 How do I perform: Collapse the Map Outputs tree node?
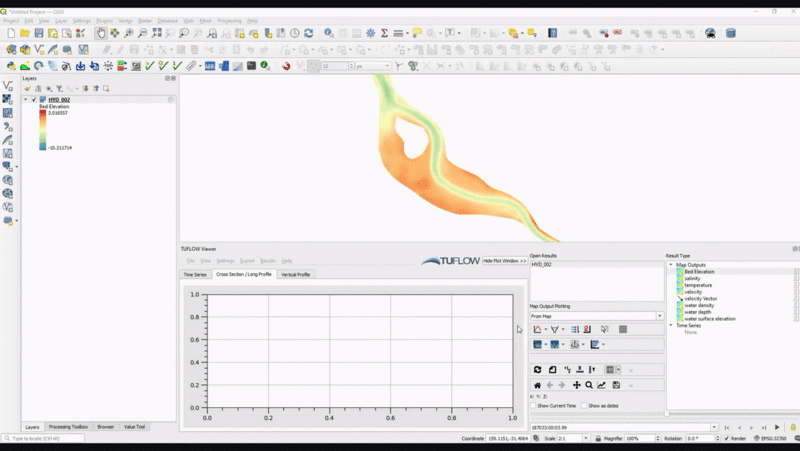pyautogui.click(x=671, y=265)
